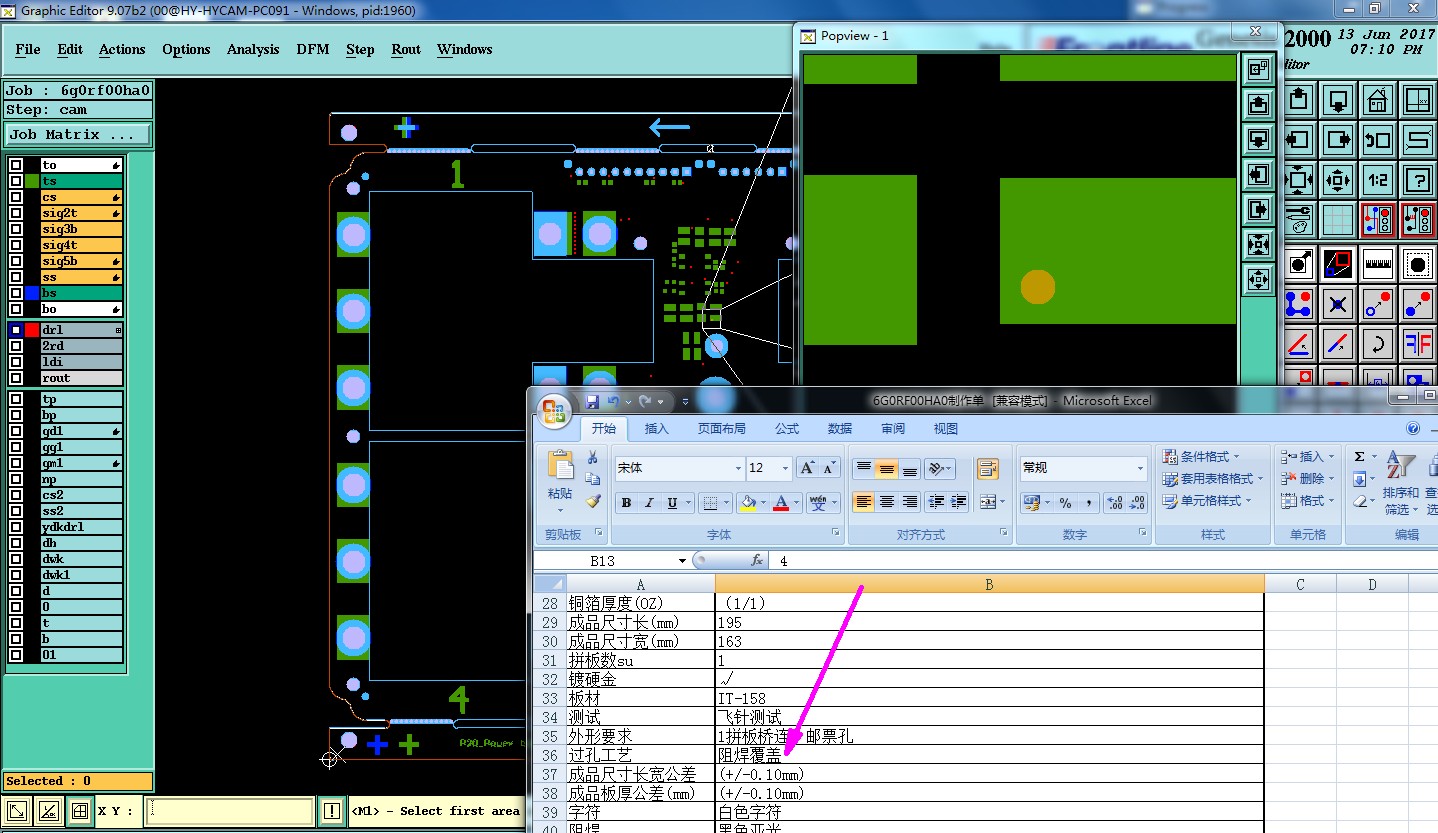Open the Analysis menu
Image resolution: width=1438 pixels, height=833 pixels.
click(253, 49)
